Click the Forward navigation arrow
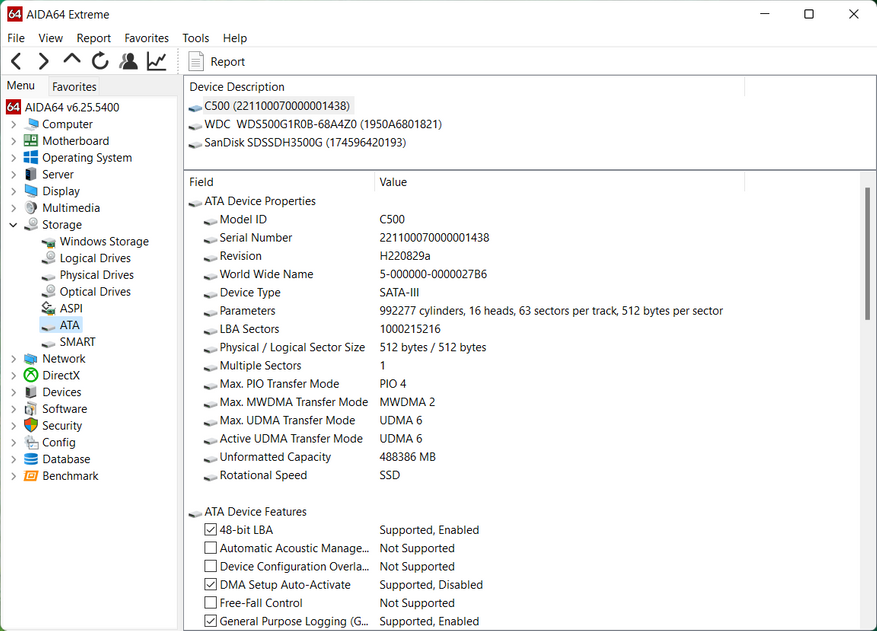The width and height of the screenshot is (877, 631). [43, 62]
